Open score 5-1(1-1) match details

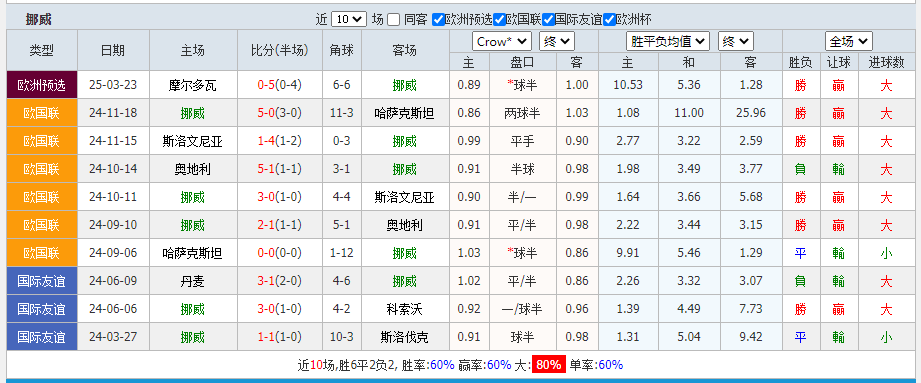(x=280, y=169)
